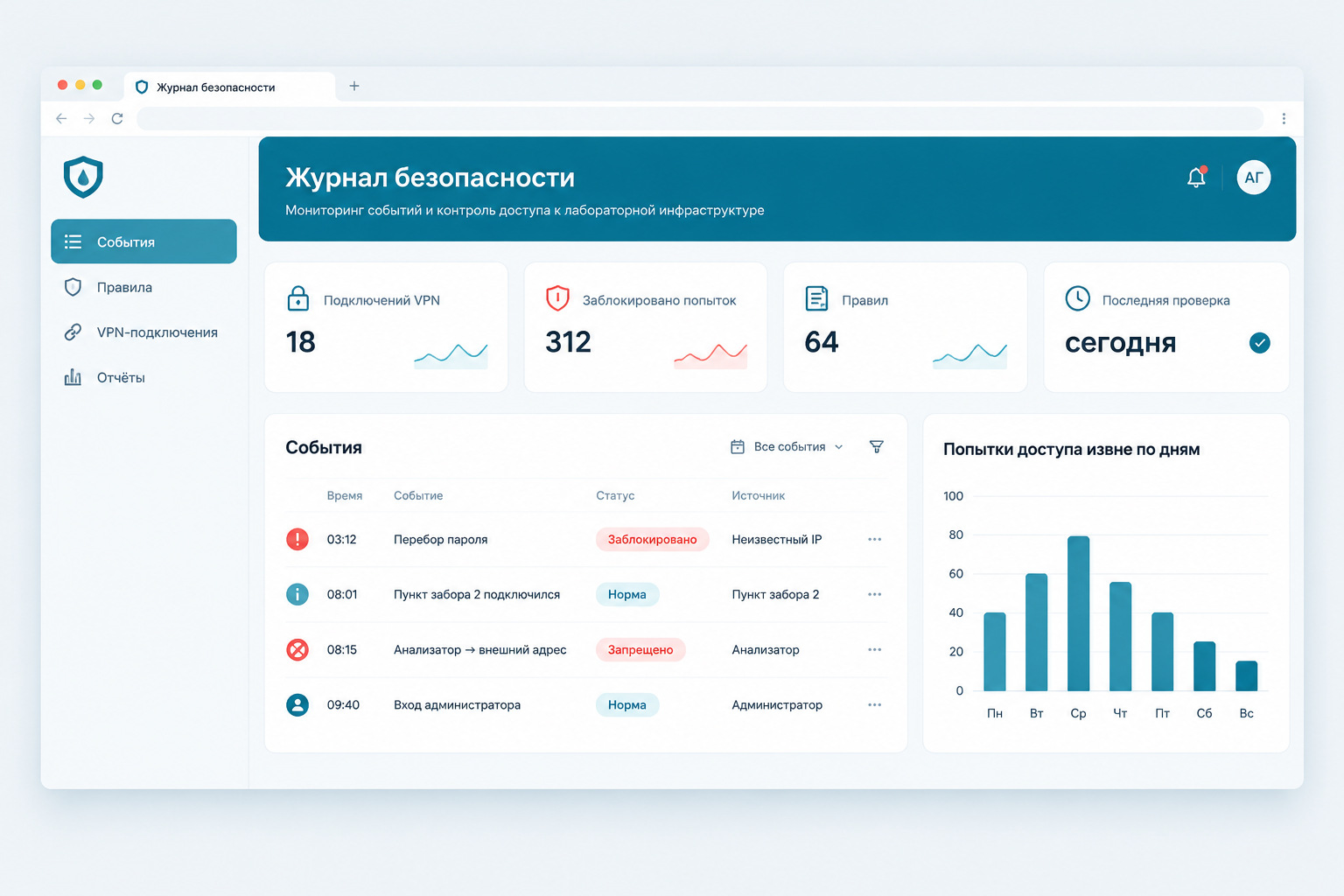Click the user icon for Вход администратора
The width and height of the screenshot is (1344, 896).
pyautogui.click(x=297, y=705)
